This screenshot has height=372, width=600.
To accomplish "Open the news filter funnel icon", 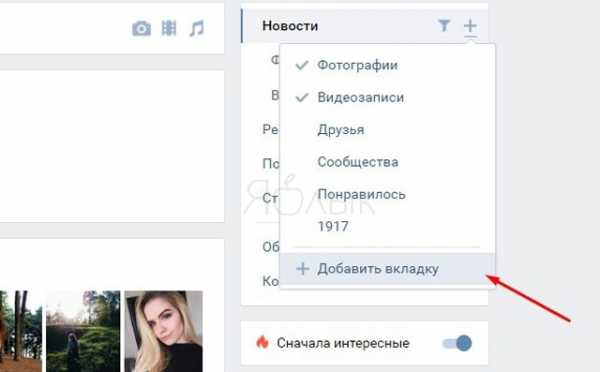I will click(444, 26).
